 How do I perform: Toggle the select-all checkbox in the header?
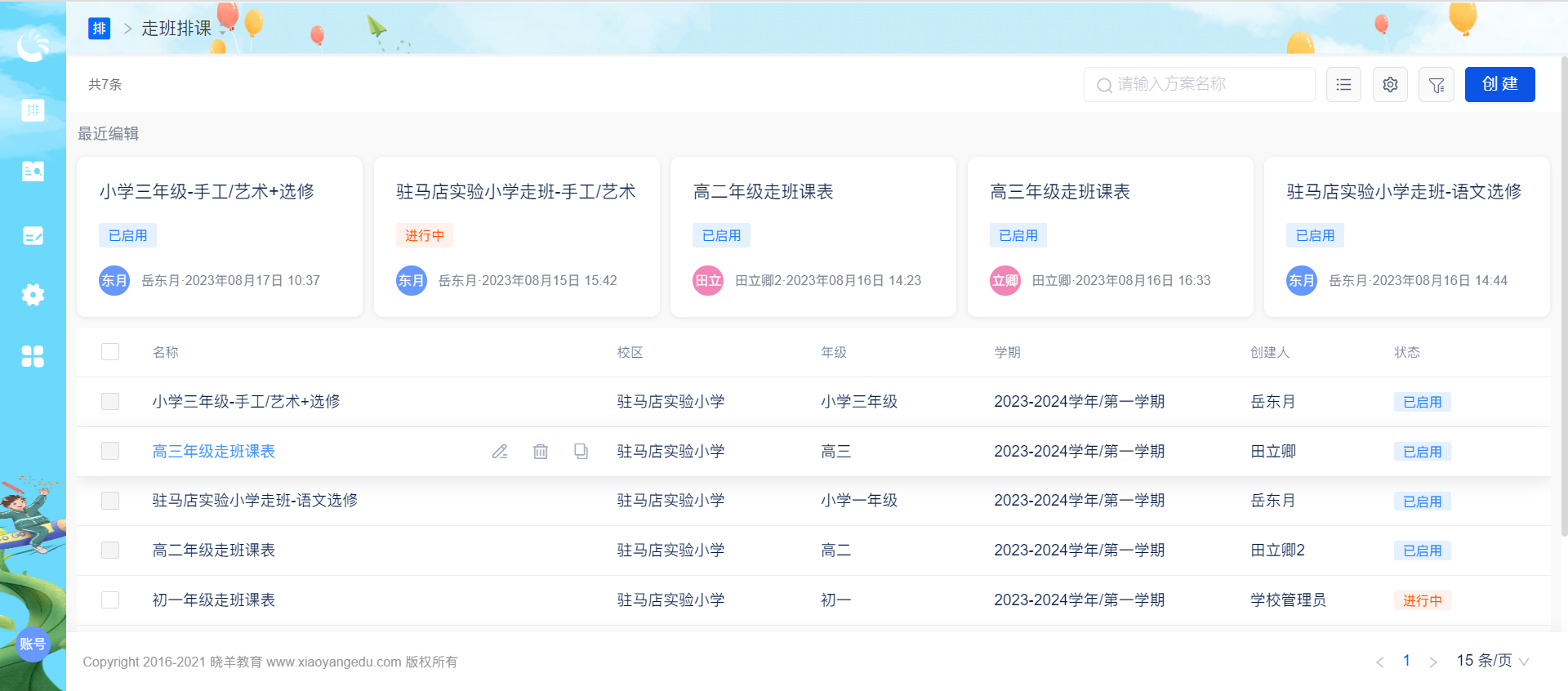pyautogui.click(x=110, y=351)
